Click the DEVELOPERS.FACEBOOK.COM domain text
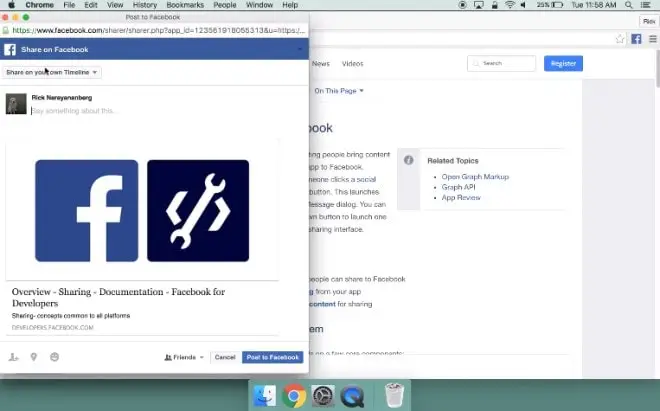 [53, 328]
